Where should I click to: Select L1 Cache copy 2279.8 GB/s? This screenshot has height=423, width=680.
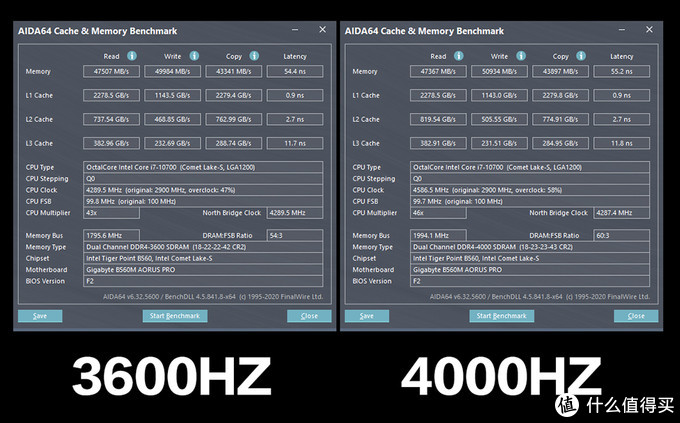coord(561,95)
